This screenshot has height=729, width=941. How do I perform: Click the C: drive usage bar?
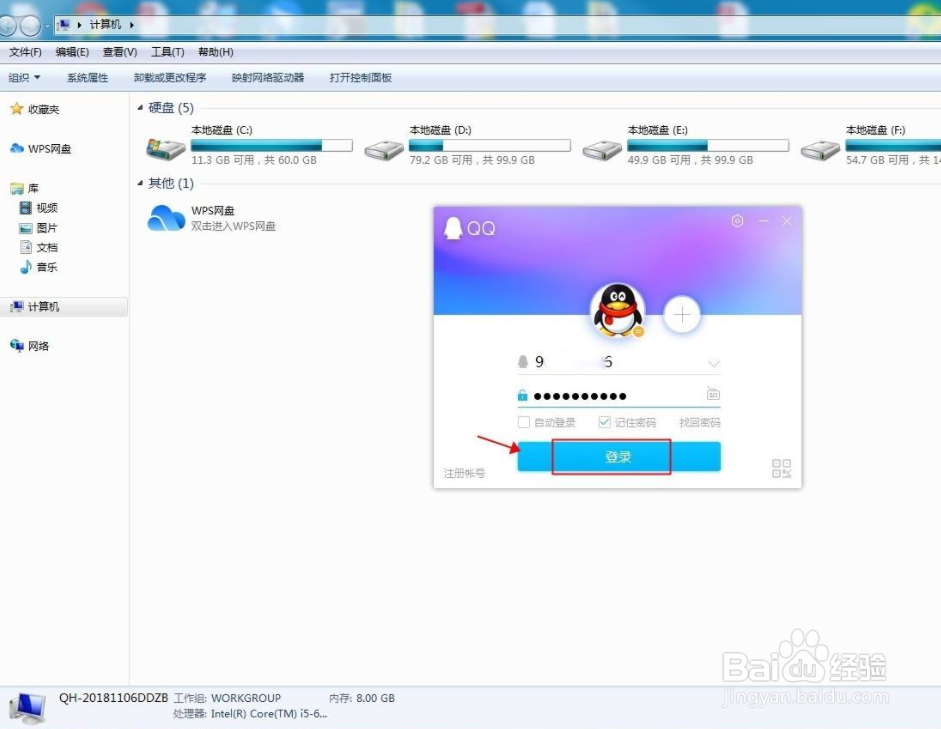coord(272,145)
